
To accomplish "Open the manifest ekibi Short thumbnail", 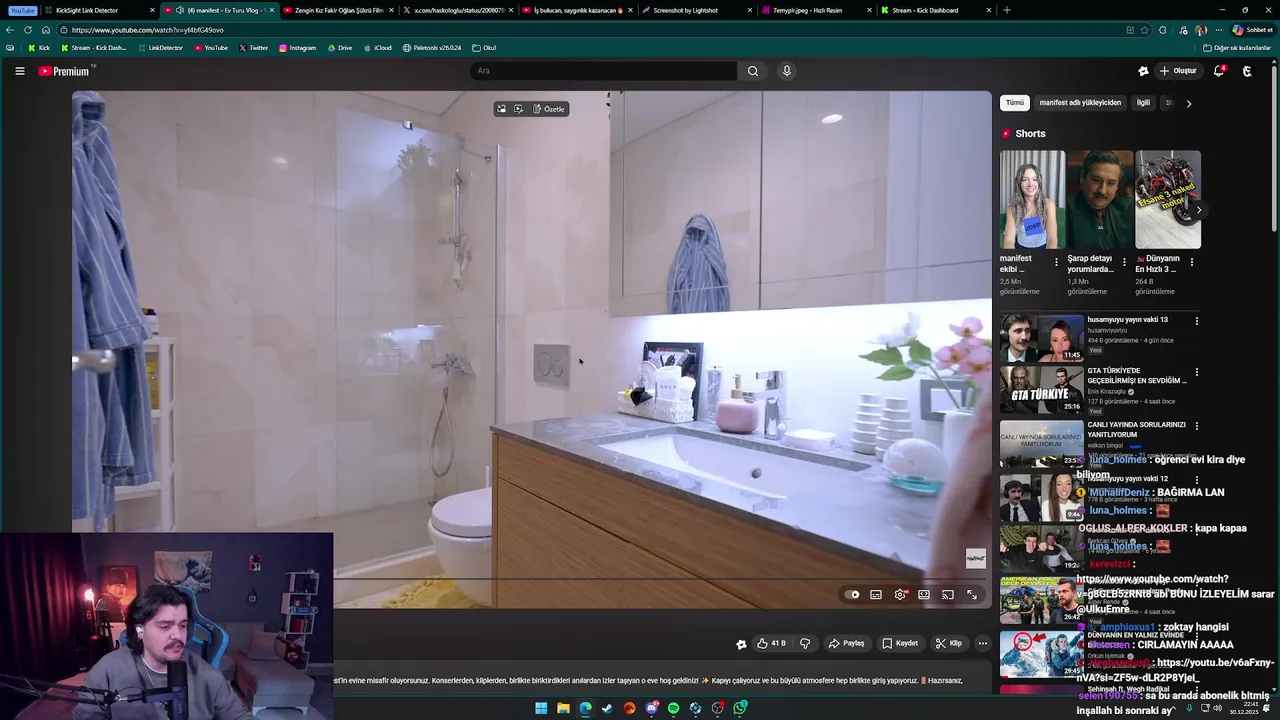I will coord(1032,199).
